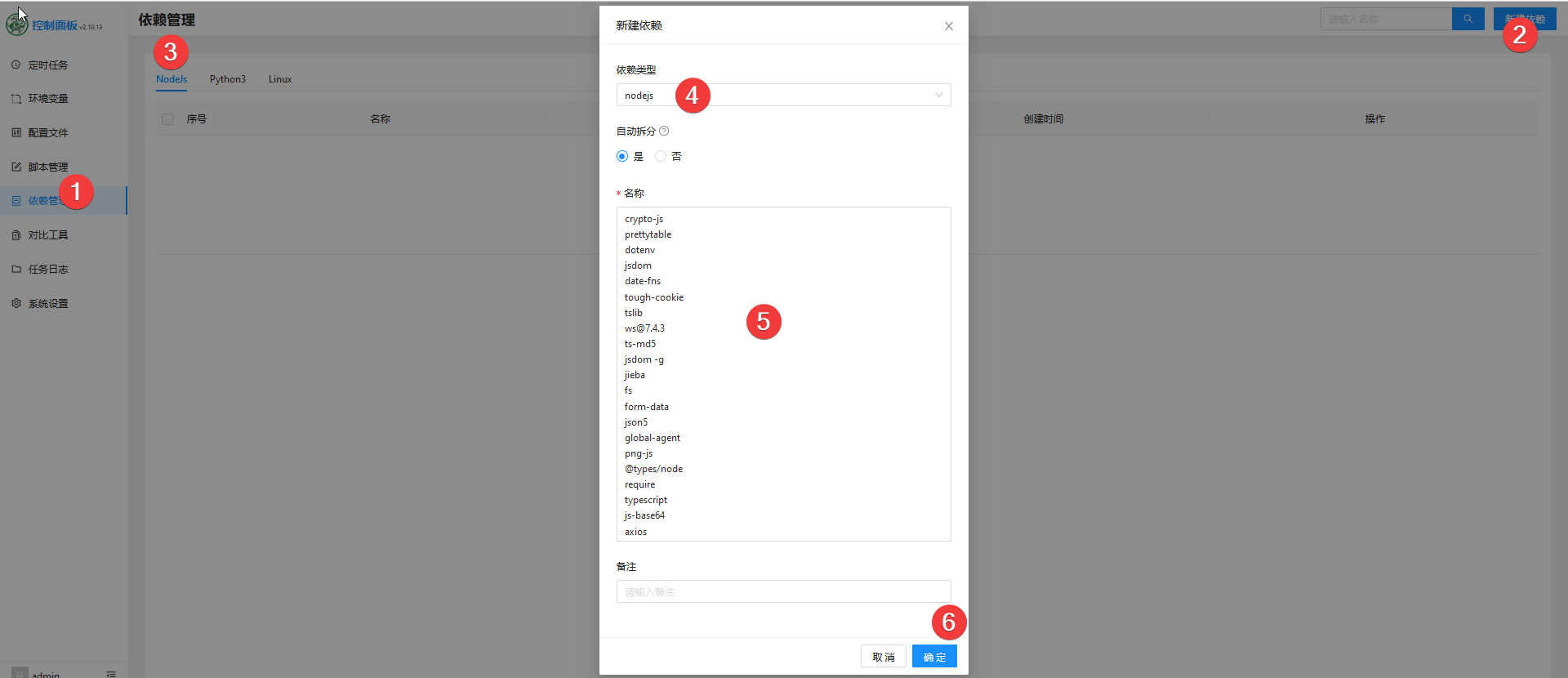Click the config file icon in sidebar
The height and width of the screenshot is (678, 1568).
[16, 132]
